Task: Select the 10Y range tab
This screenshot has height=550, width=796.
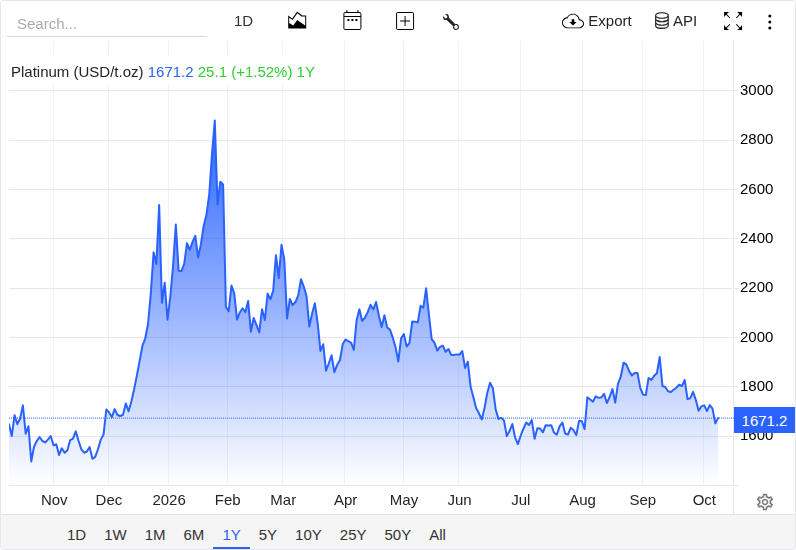Action: [x=308, y=535]
